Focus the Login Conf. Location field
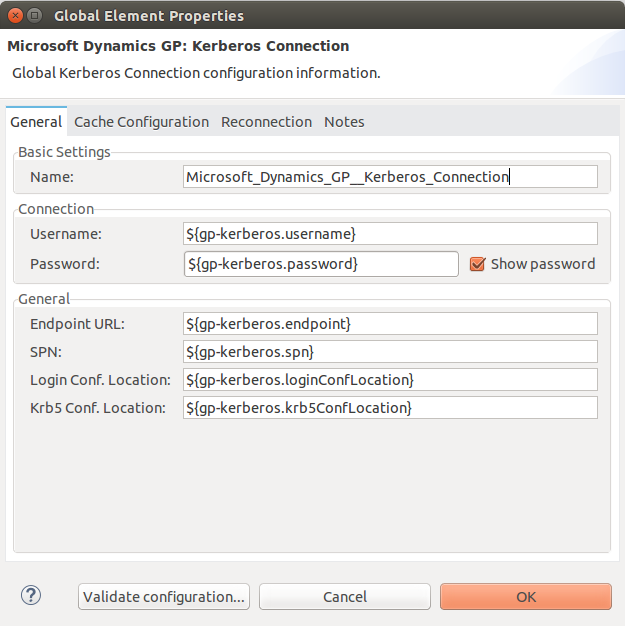 (390, 380)
